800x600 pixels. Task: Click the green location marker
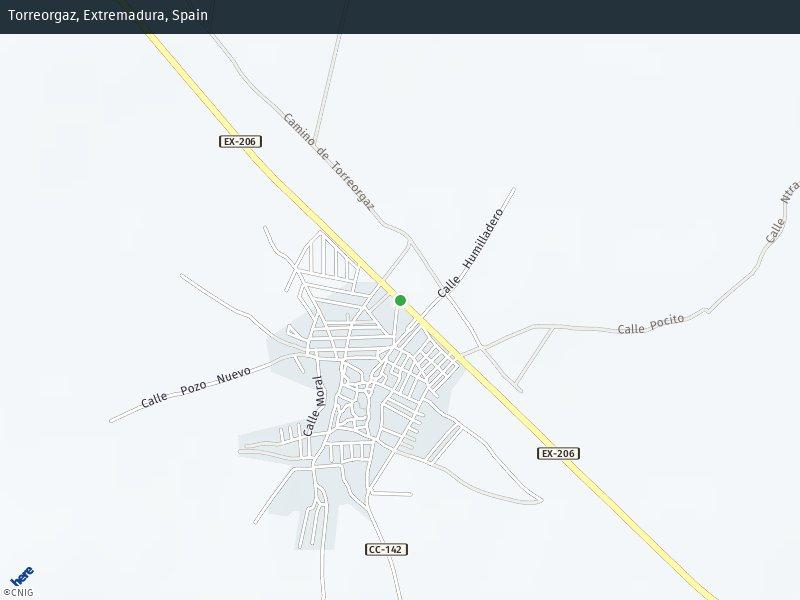400,300
